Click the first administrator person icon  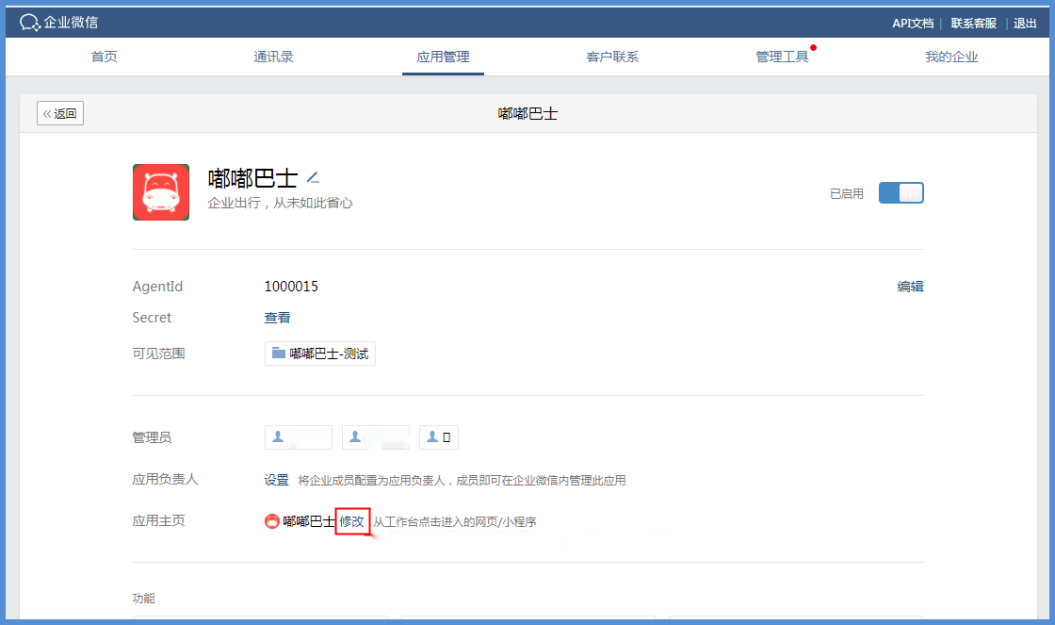click(278, 437)
